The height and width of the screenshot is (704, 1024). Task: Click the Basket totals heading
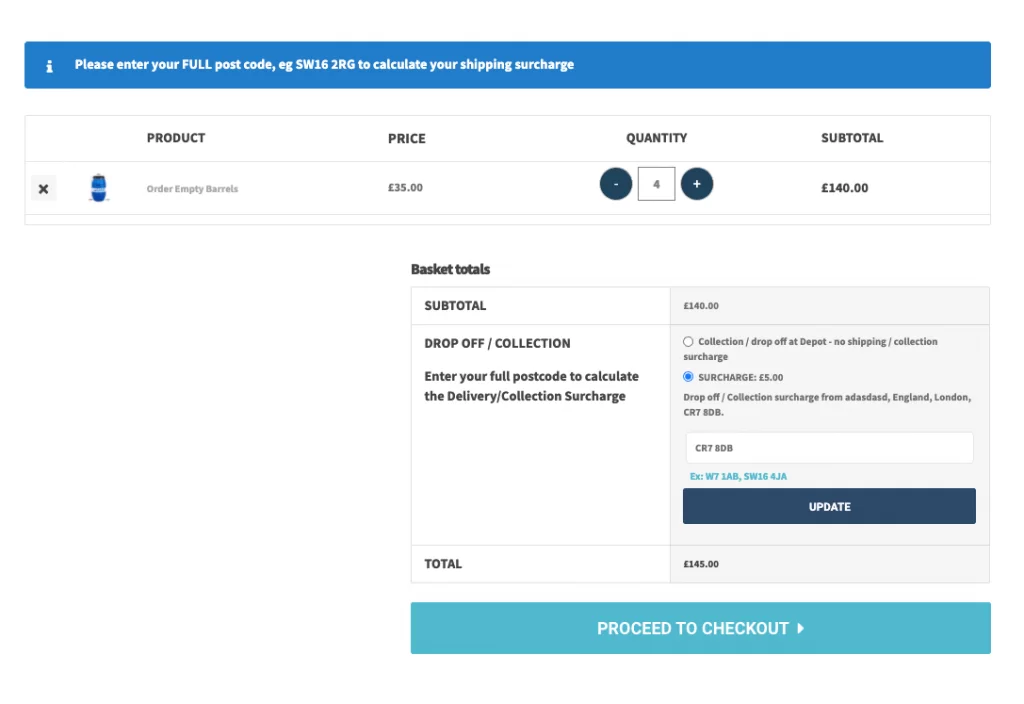[450, 269]
